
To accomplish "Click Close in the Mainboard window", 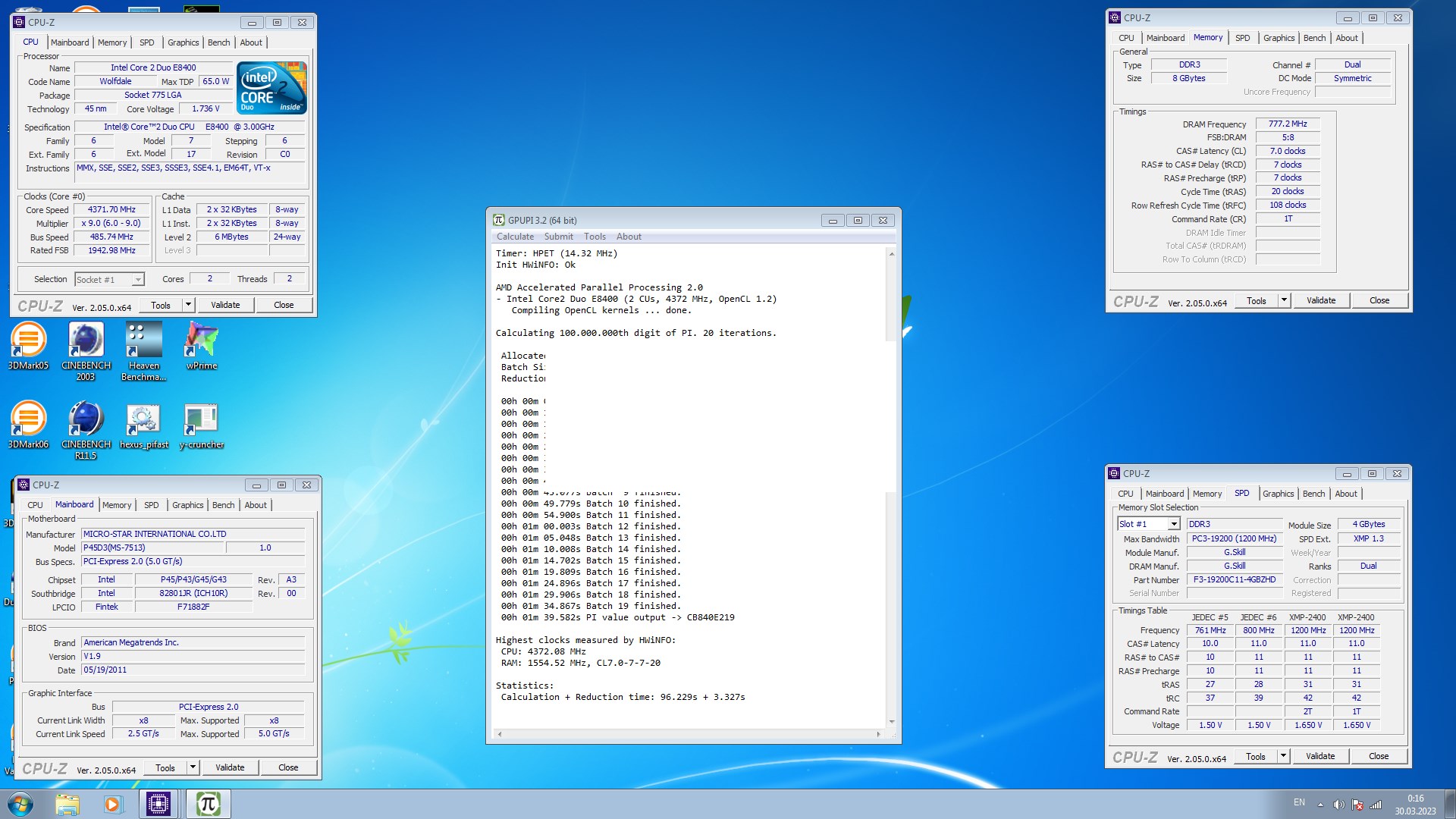I will (288, 767).
